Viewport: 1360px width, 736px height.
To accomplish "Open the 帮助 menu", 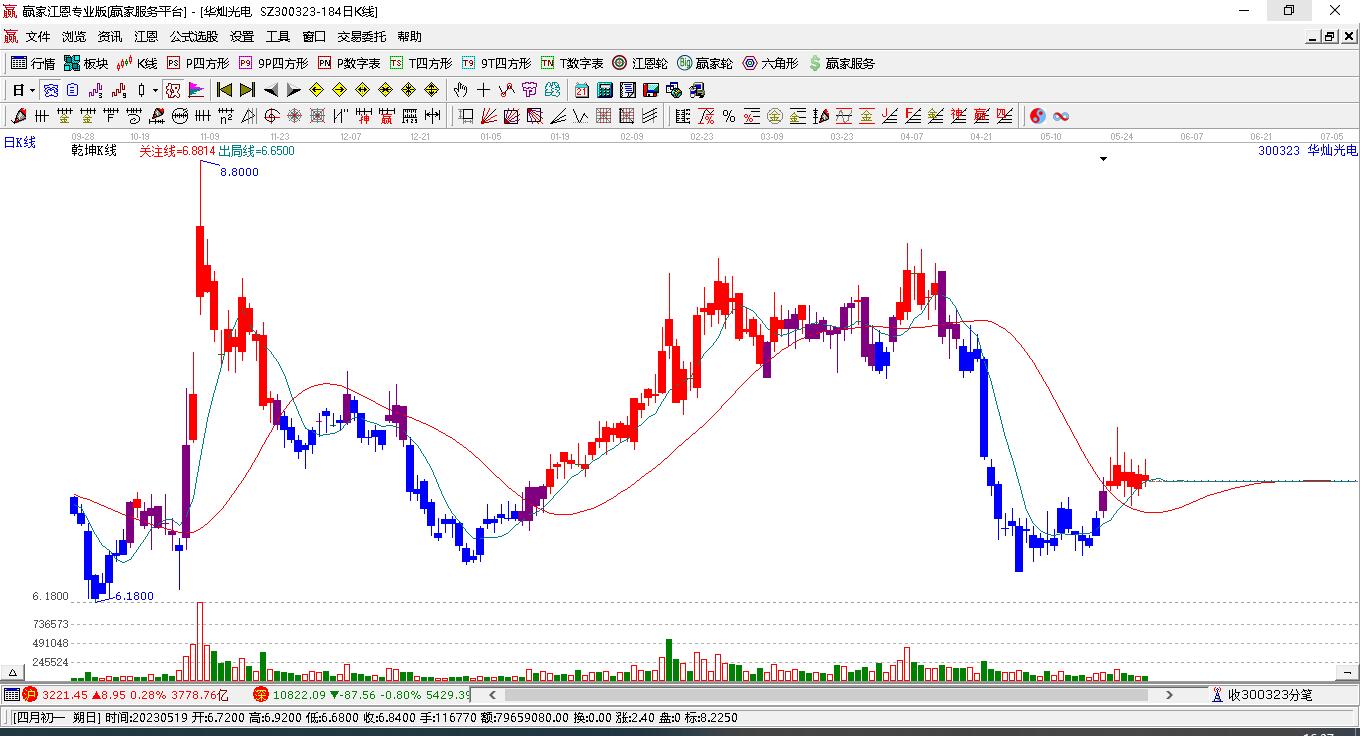I will pos(409,37).
